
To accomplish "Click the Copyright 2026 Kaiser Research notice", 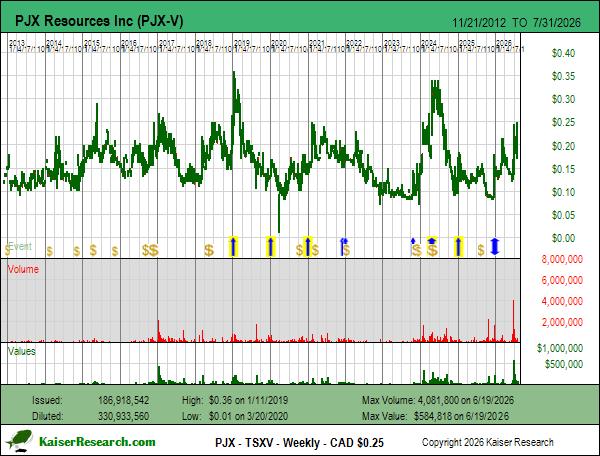I will point(488,442).
